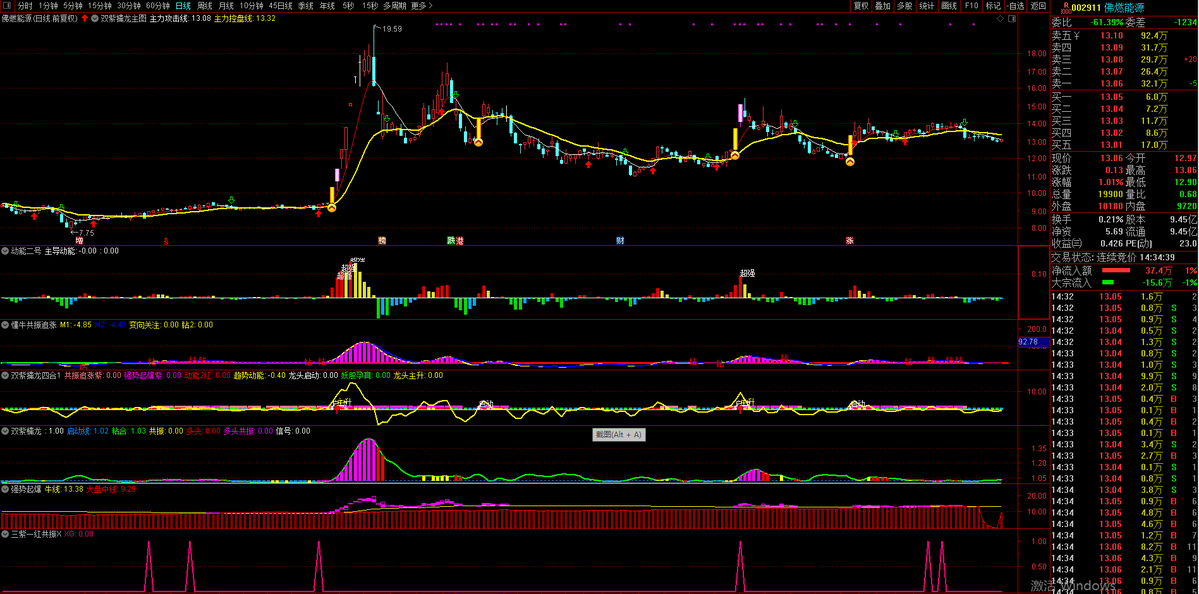Click the red up arrow beside 佛燃能源 title
1199x594 pixels.
[x=84, y=18]
